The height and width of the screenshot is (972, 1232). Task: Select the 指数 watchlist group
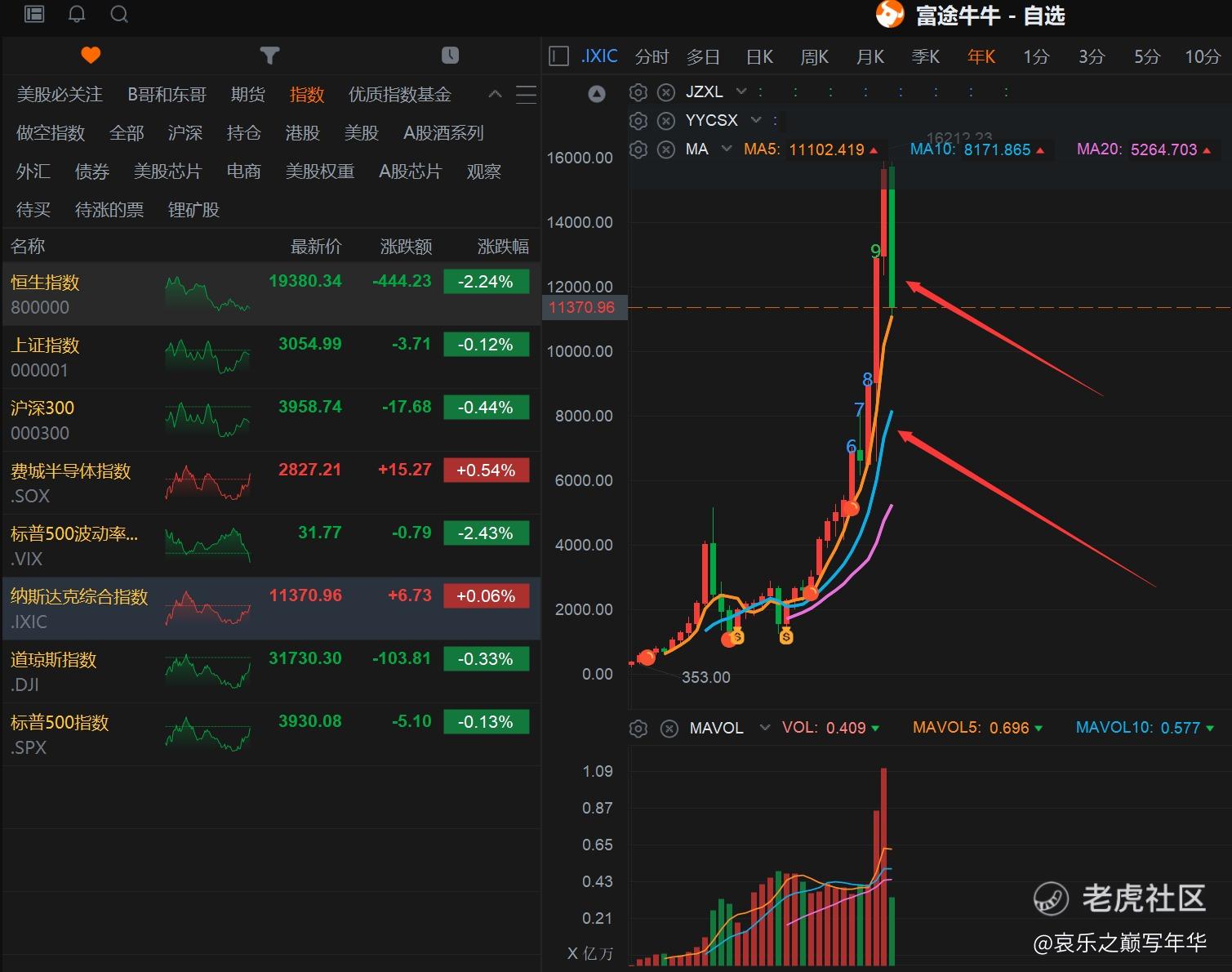(307, 95)
